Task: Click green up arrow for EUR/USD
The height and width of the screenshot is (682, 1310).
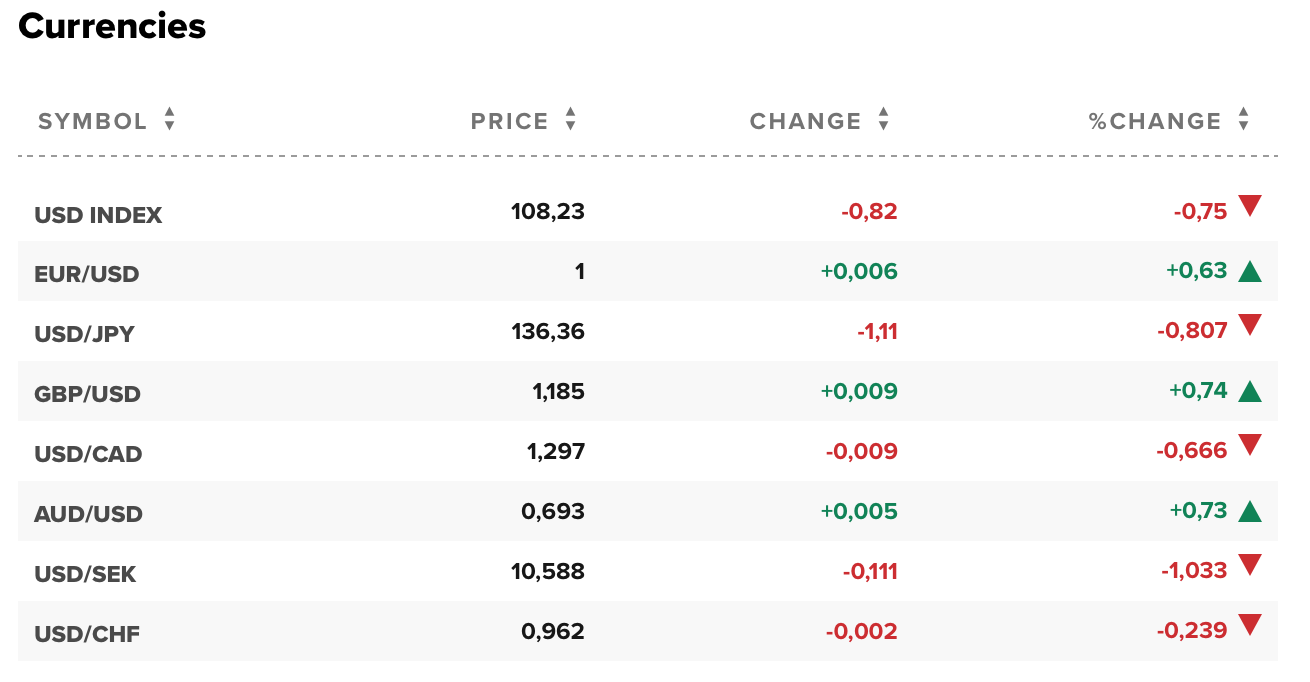Action: tap(1250, 271)
